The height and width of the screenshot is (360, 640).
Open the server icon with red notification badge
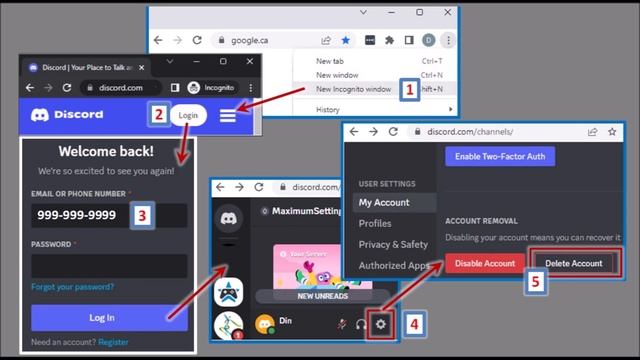[x=229, y=326]
